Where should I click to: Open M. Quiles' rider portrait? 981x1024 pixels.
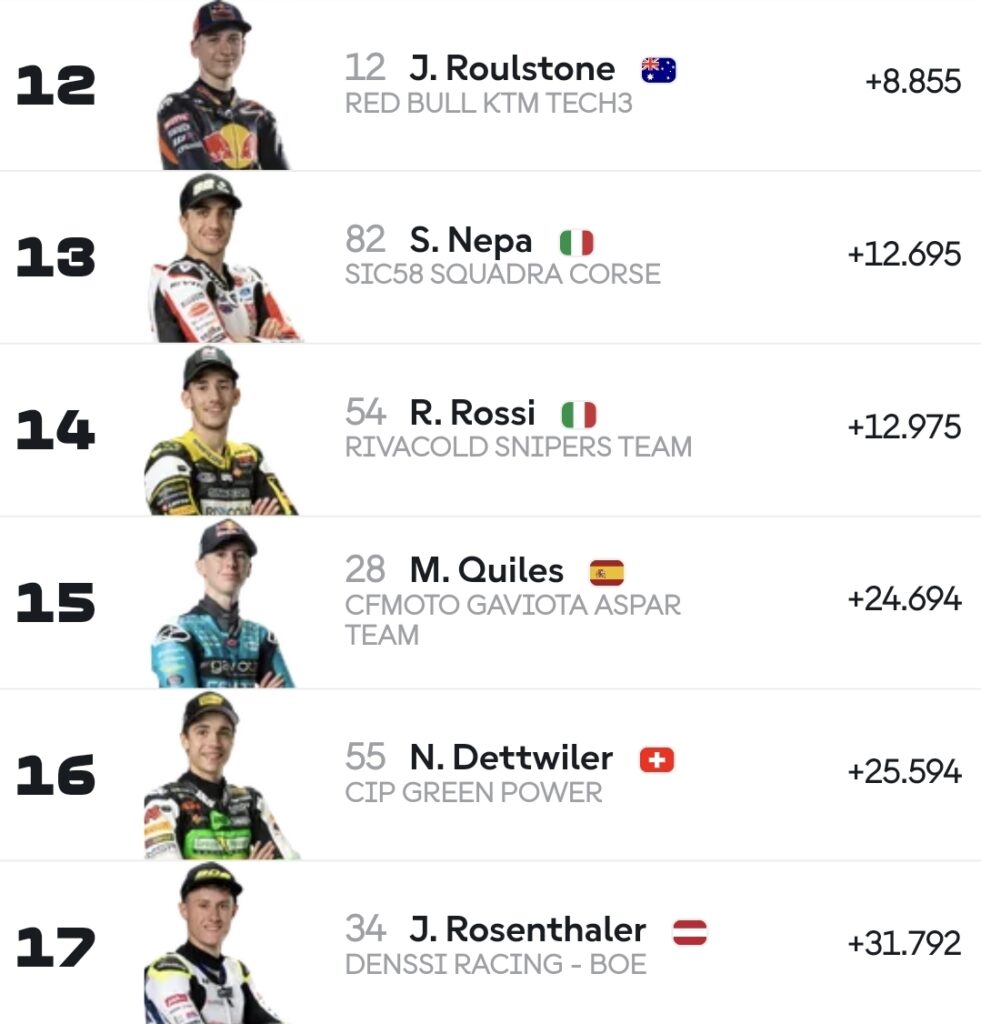[x=223, y=603]
